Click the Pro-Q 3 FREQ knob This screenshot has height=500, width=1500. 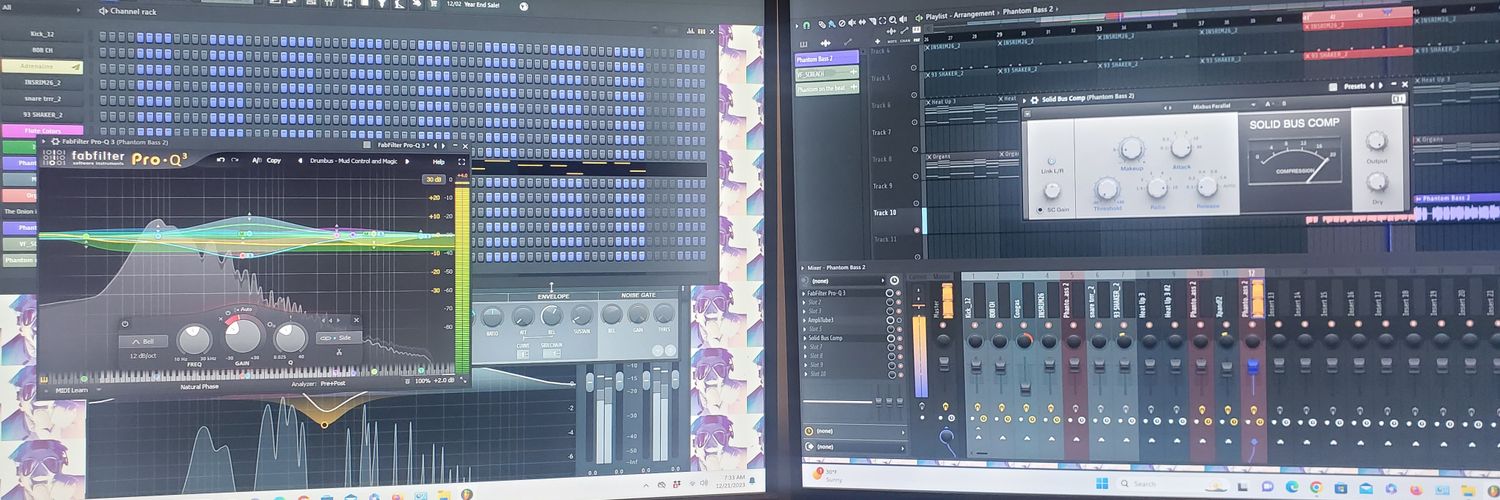click(x=194, y=340)
